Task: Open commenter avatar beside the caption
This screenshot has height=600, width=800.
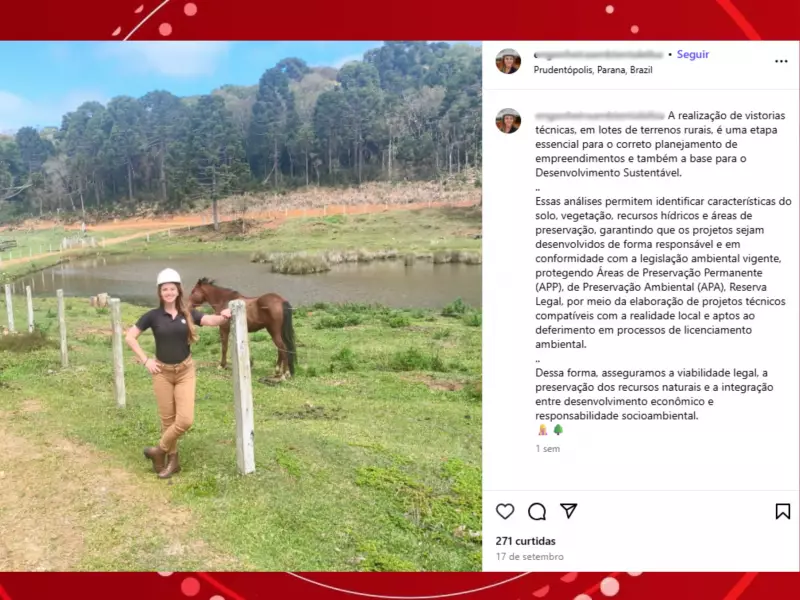Action: pos(508,121)
